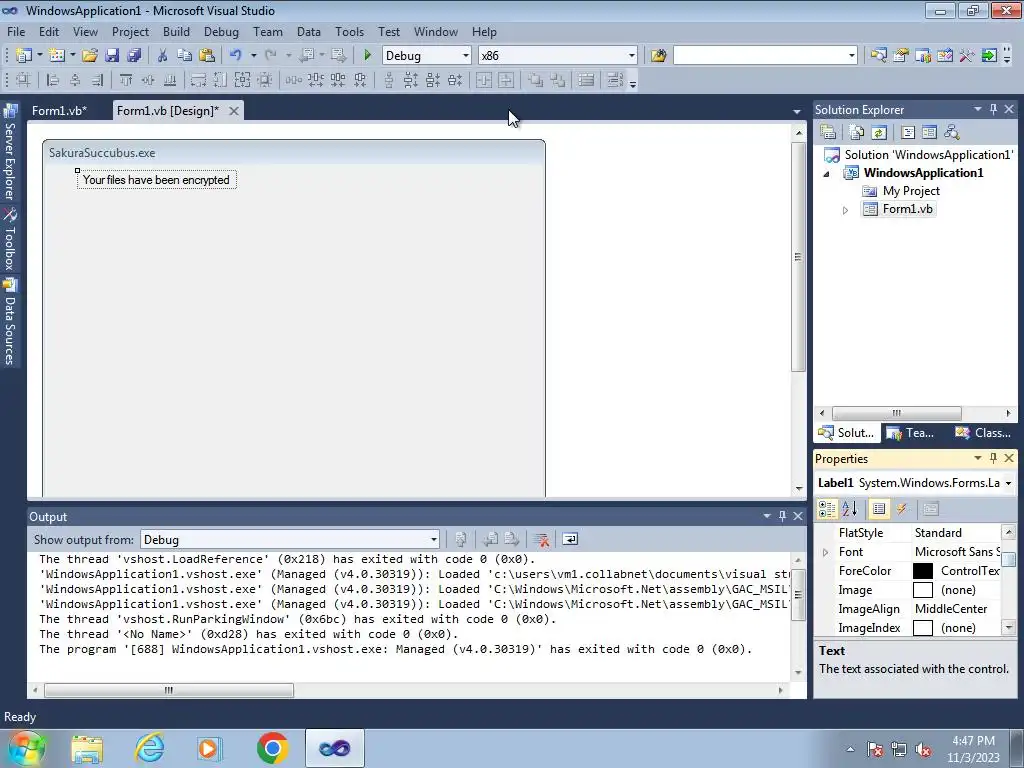Show Events with the lightning bolt icon
The image size is (1024, 768).
(x=902, y=509)
